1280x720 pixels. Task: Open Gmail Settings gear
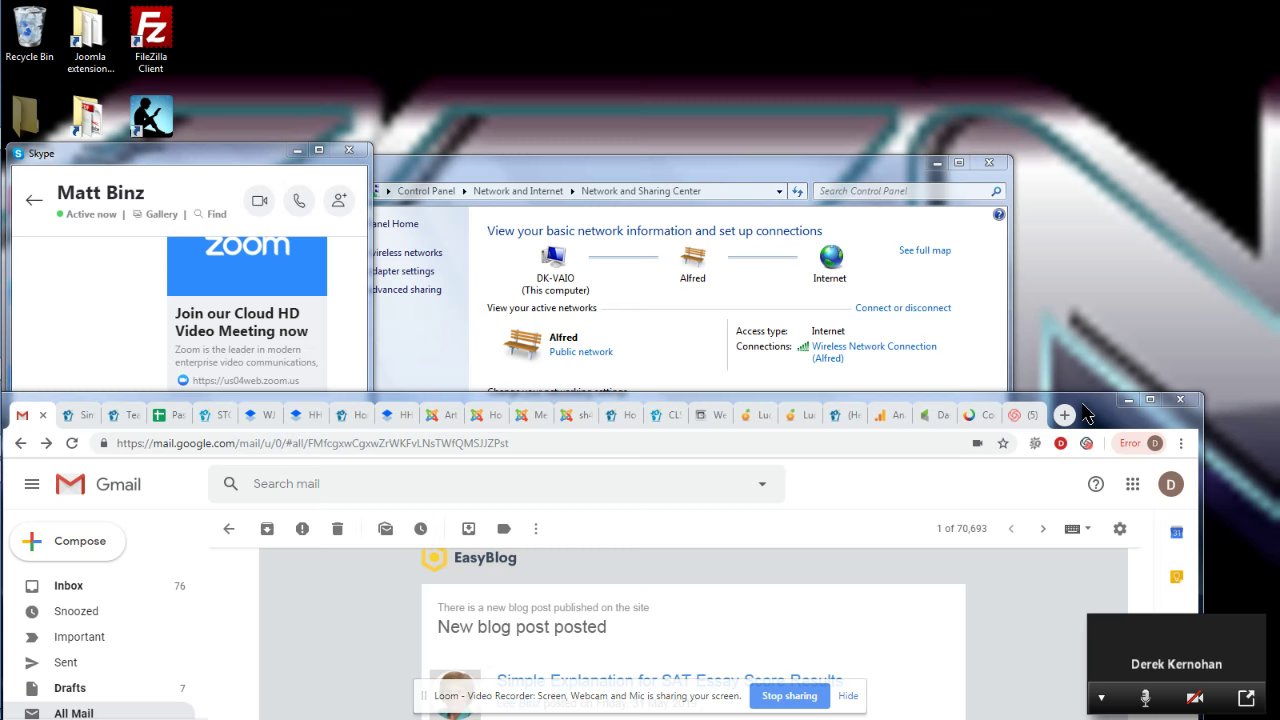pos(1120,529)
